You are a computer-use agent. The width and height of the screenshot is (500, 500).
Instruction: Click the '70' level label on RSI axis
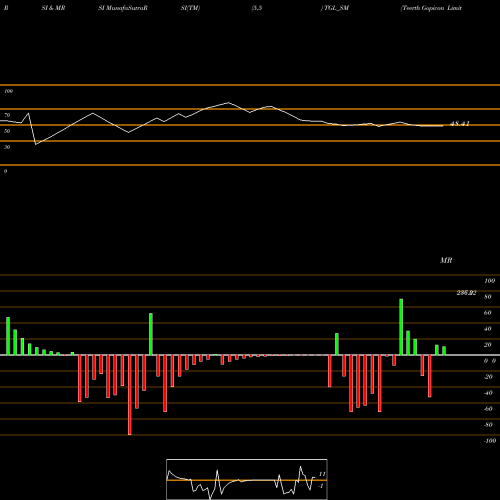7,115
